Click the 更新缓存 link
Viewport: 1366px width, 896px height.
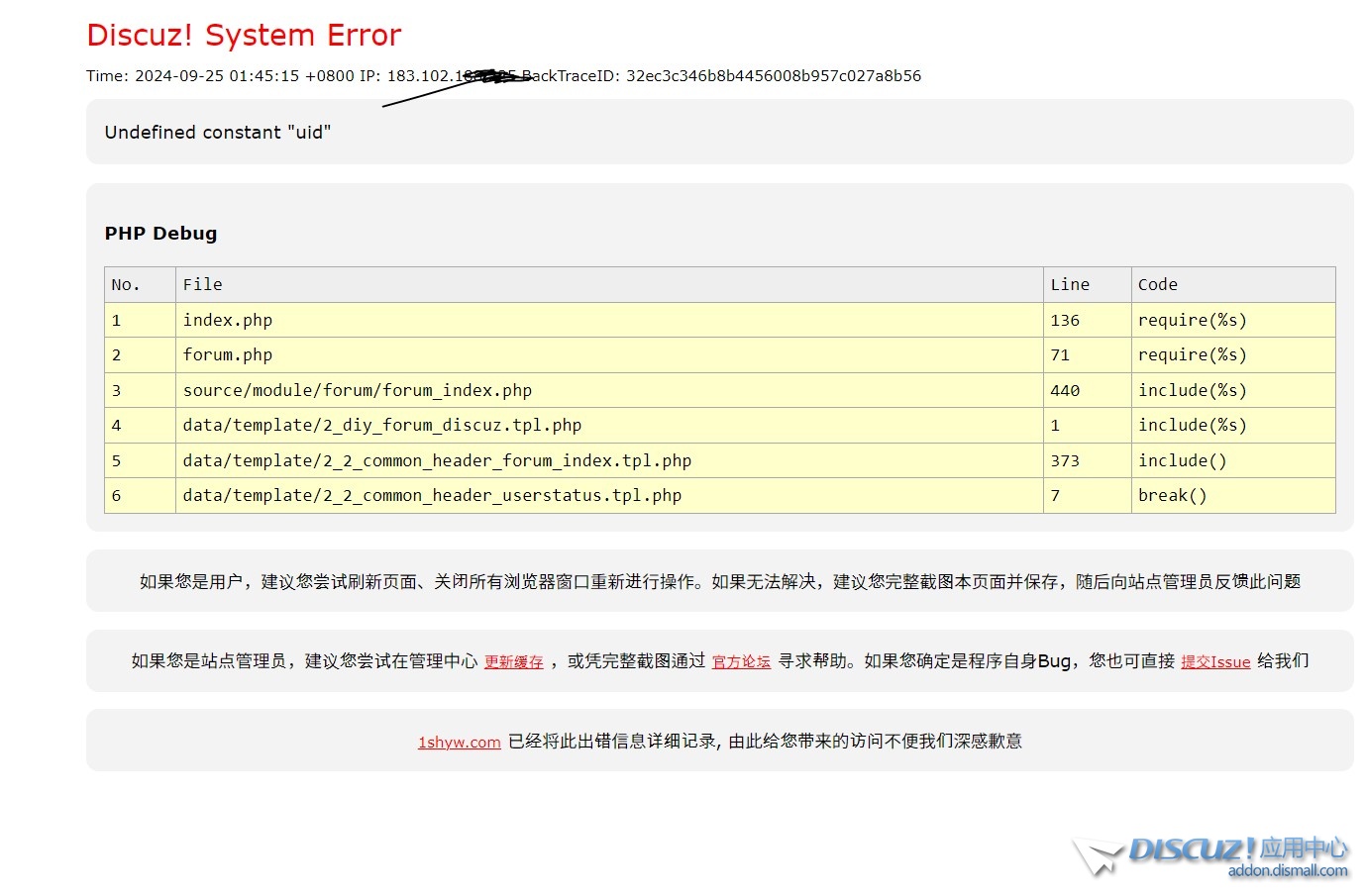click(x=513, y=662)
